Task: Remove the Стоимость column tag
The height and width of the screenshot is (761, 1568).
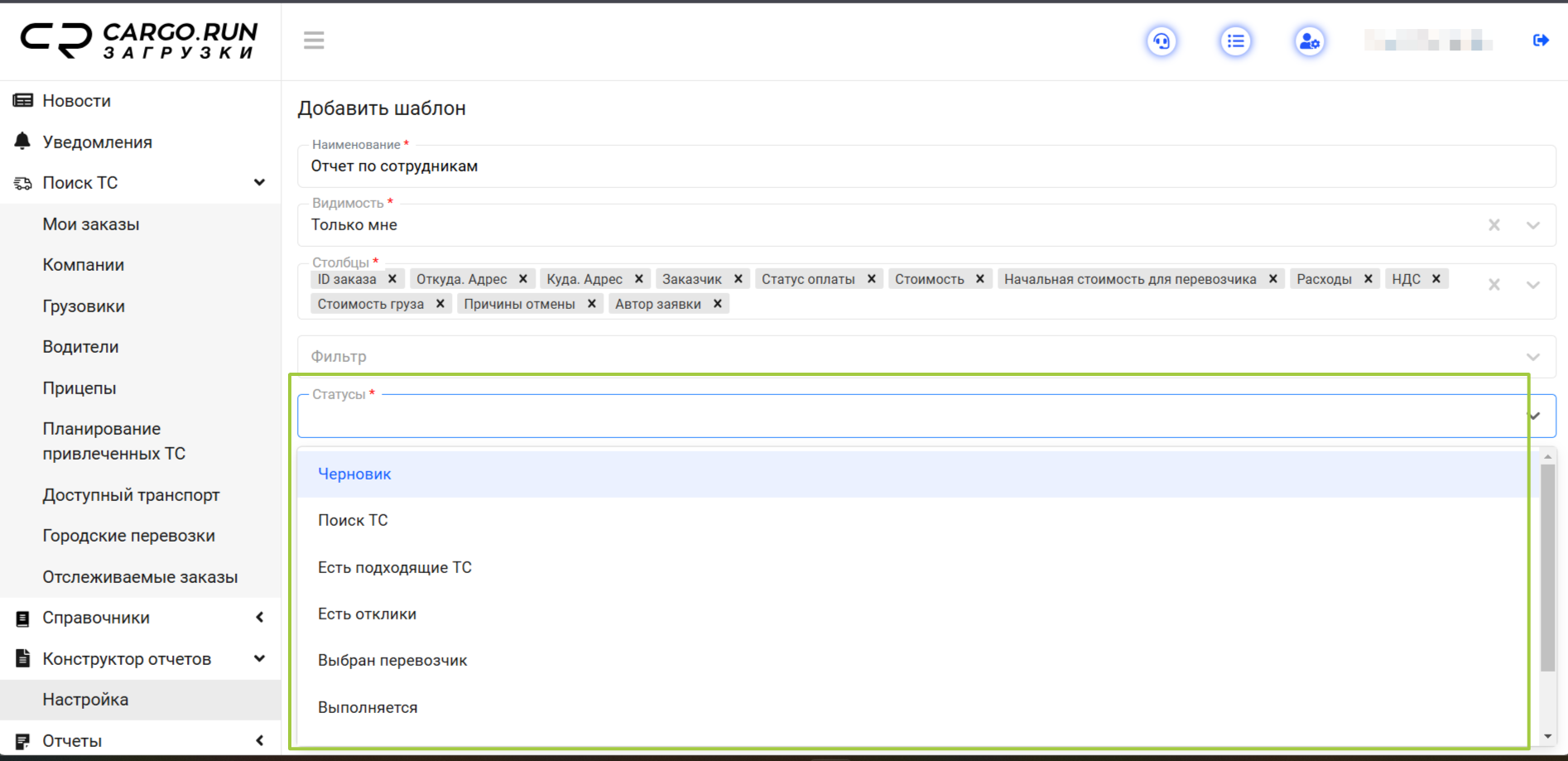Action: (980, 279)
